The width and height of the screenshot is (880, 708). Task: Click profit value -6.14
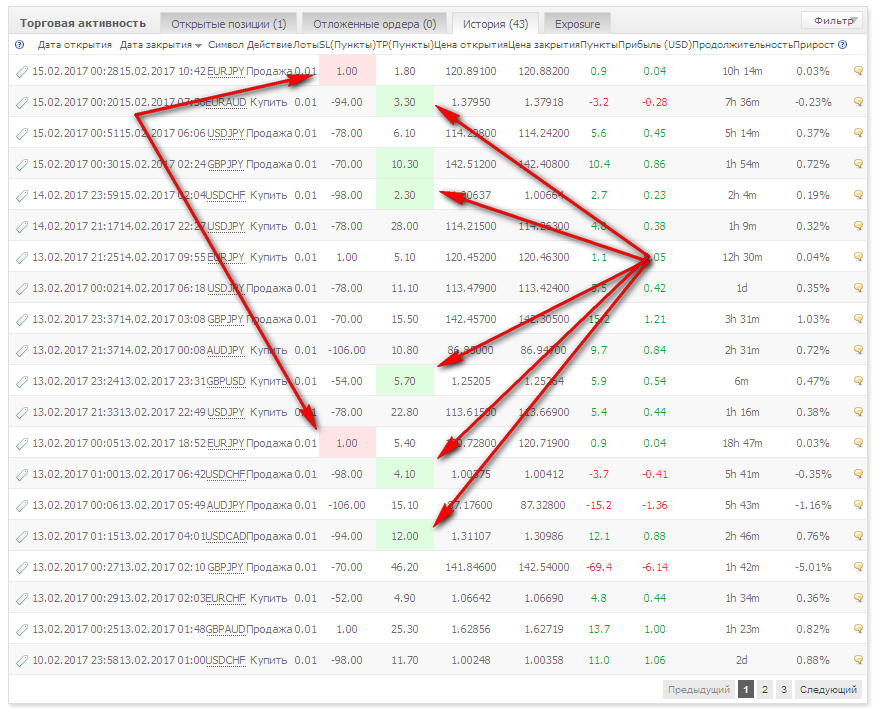[654, 567]
